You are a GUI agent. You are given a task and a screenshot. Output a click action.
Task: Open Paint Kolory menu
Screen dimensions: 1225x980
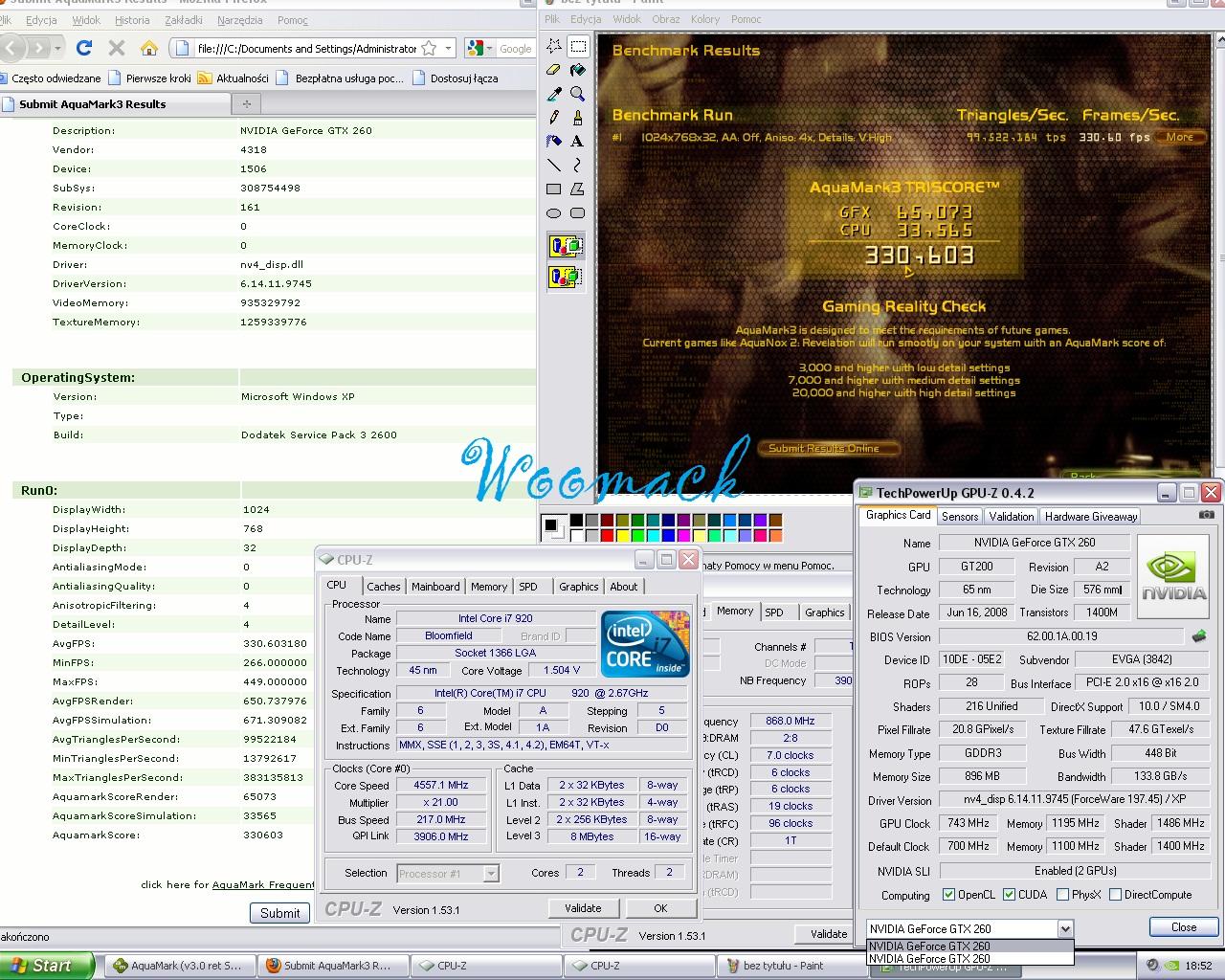pos(705,19)
